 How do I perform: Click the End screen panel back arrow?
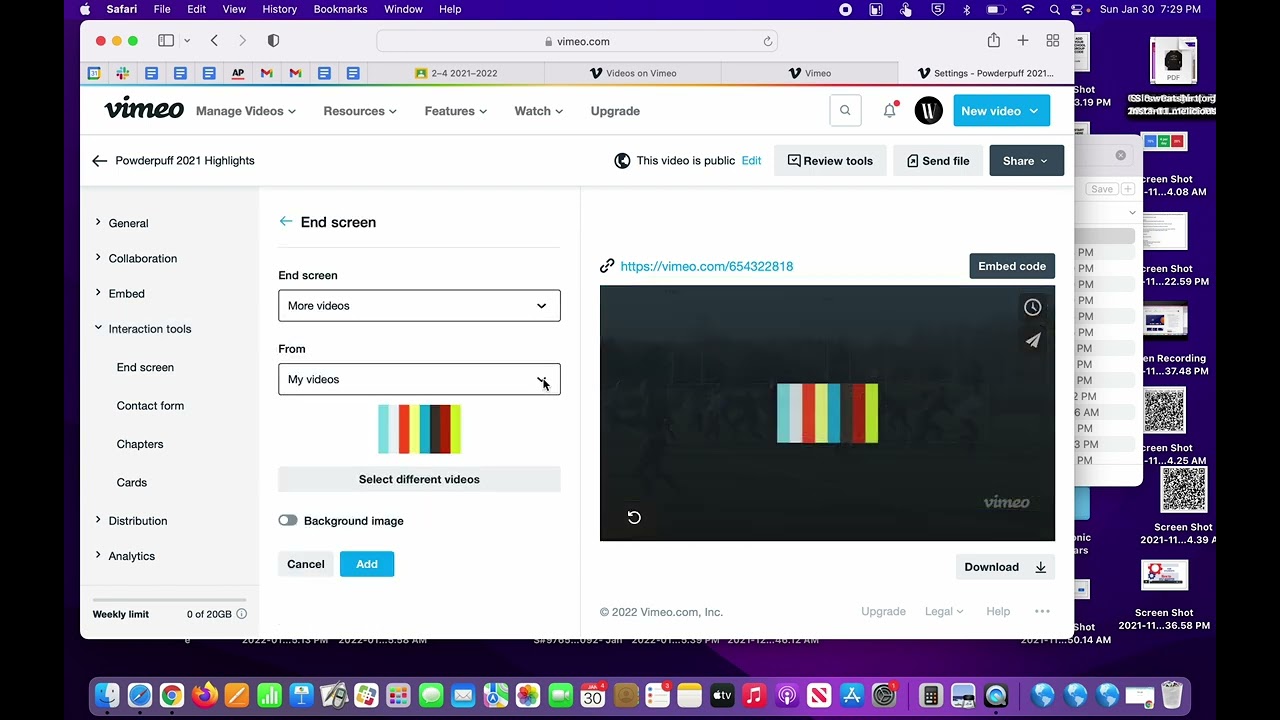286,222
